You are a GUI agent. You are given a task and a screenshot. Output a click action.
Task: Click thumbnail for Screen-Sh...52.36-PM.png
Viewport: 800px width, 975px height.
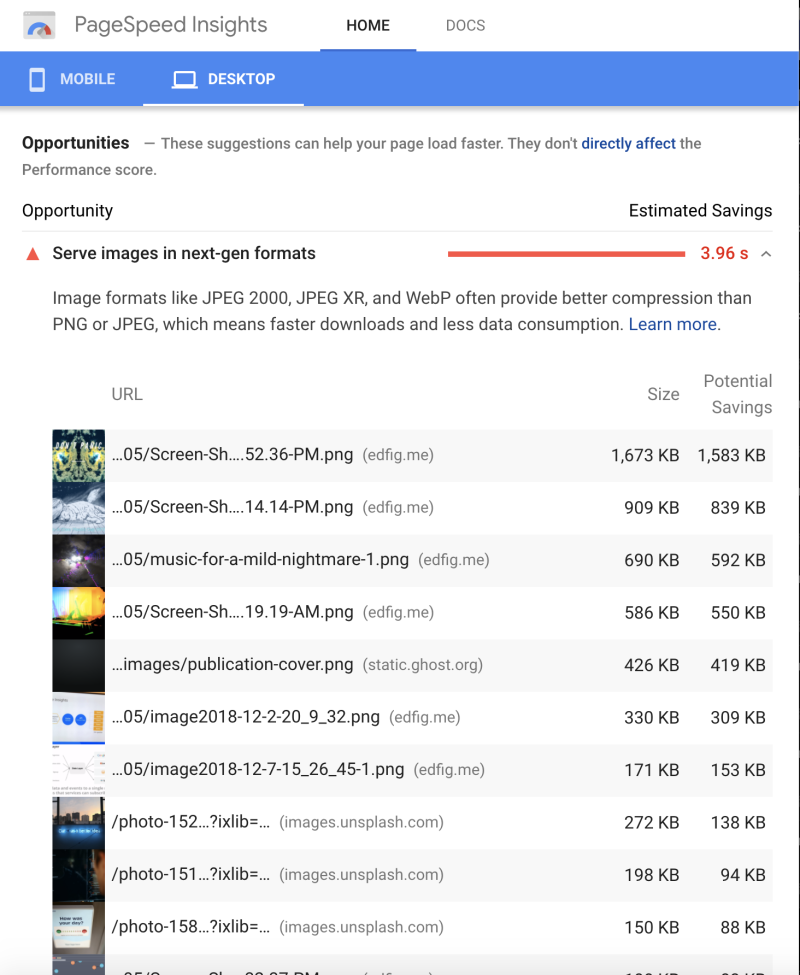point(78,456)
